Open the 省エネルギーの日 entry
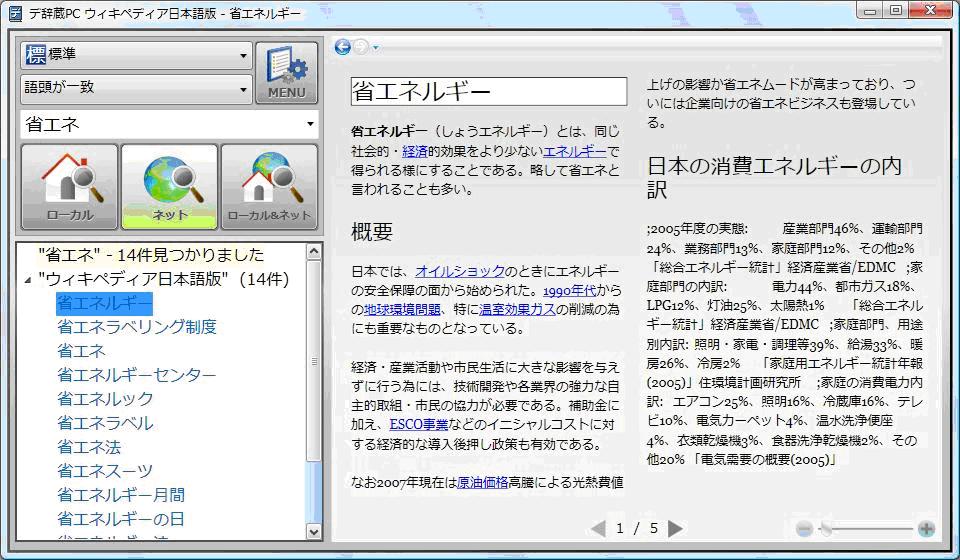Image resolution: width=960 pixels, height=560 pixels. point(121,519)
